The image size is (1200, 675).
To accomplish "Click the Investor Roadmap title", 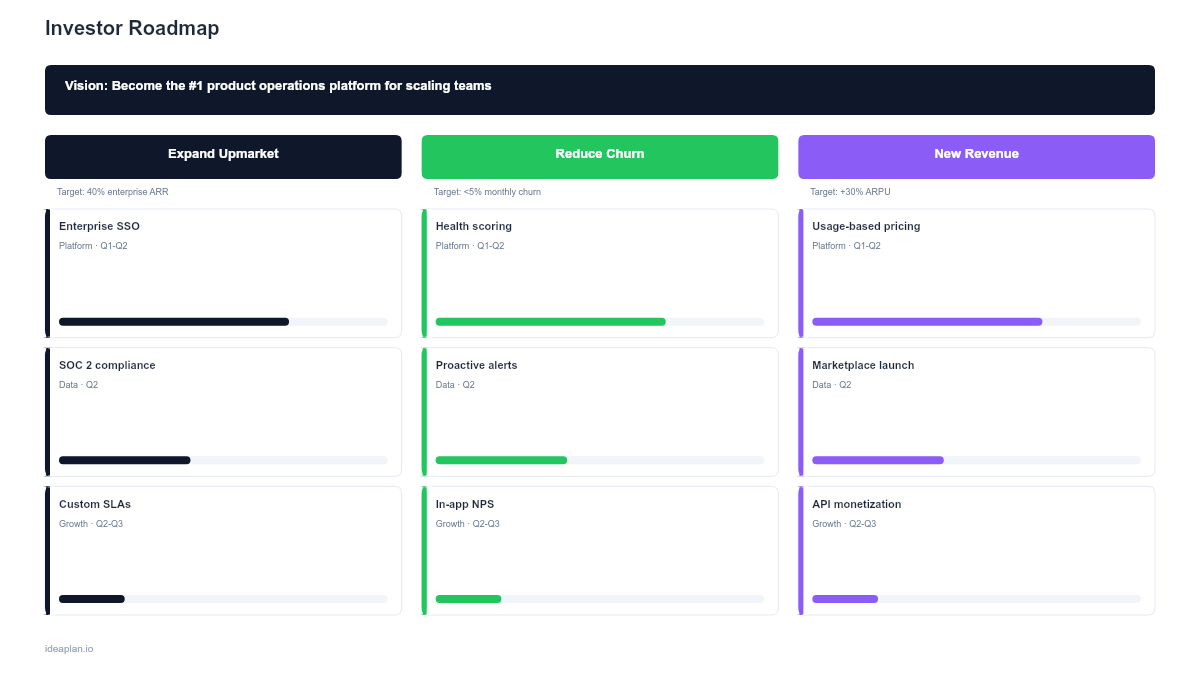I will (x=131, y=28).
